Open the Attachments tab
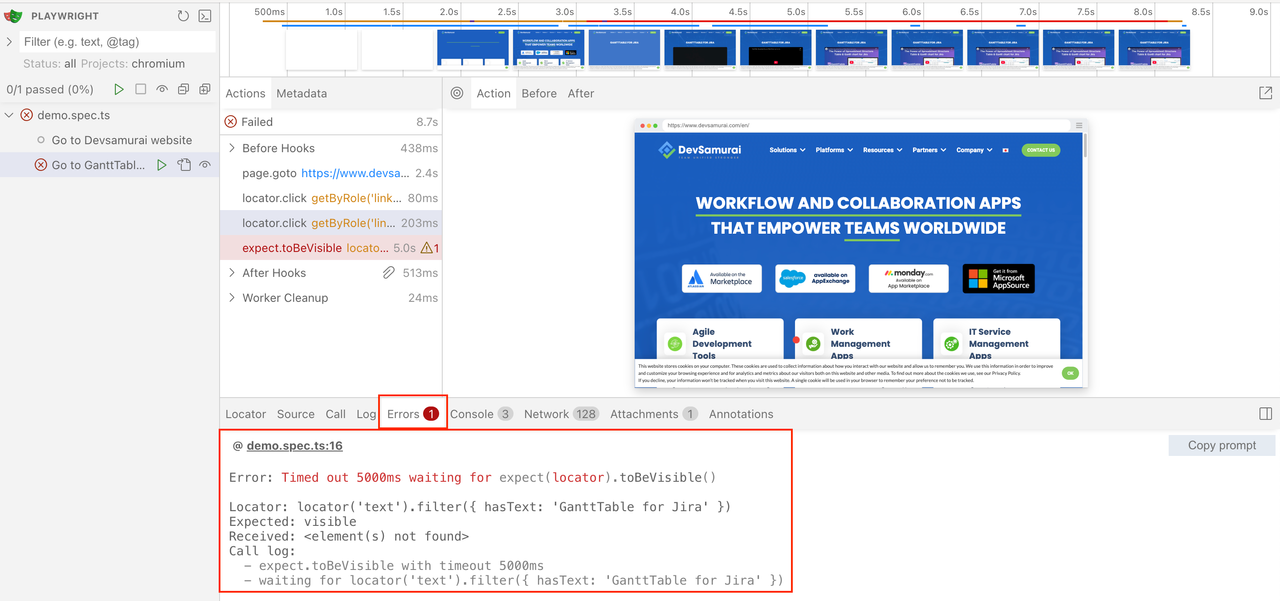The height and width of the screenshot is (601, 1280). pyautogui.click(x=654, y=414)
